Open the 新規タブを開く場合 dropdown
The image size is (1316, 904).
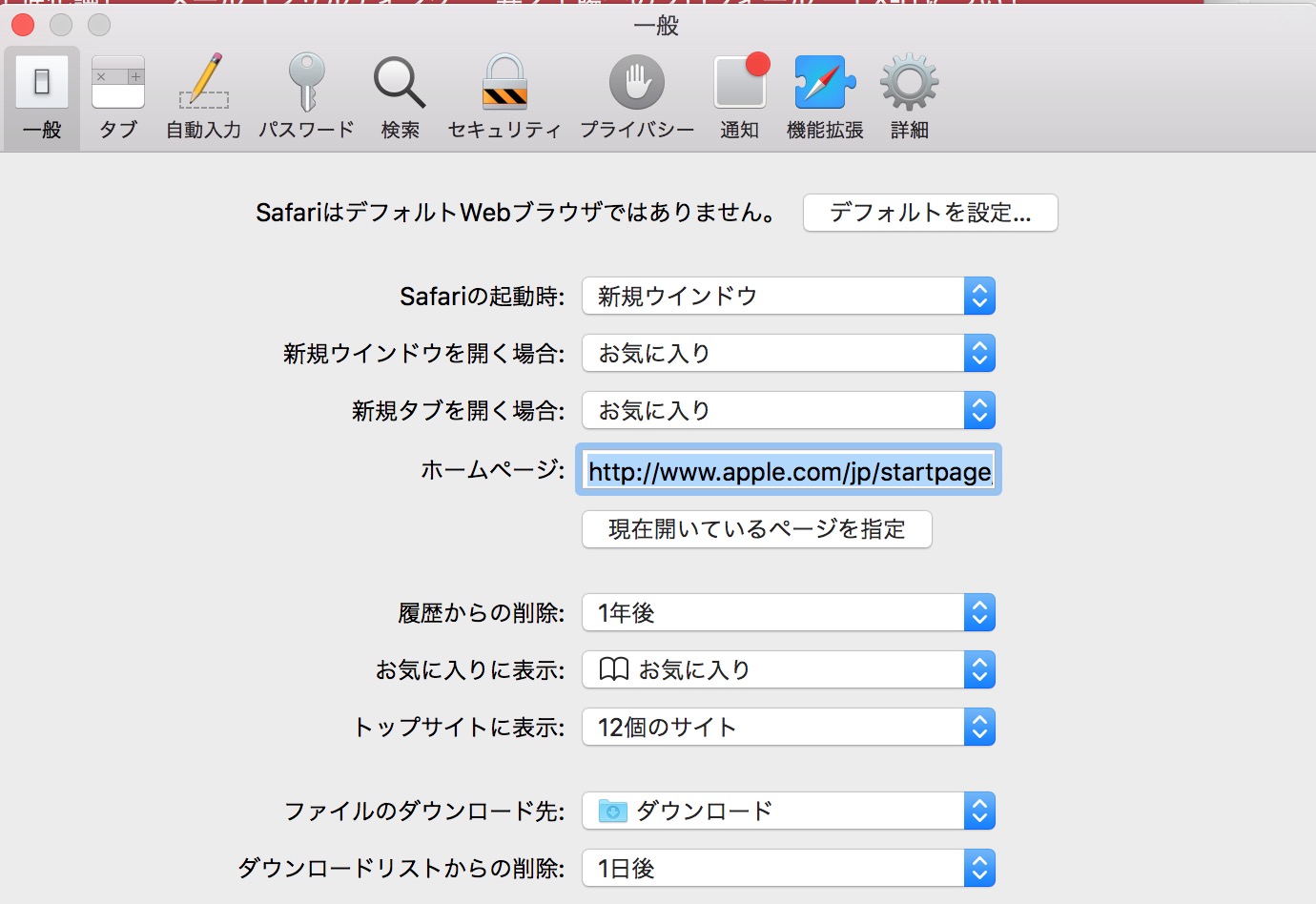coord(789,410)
